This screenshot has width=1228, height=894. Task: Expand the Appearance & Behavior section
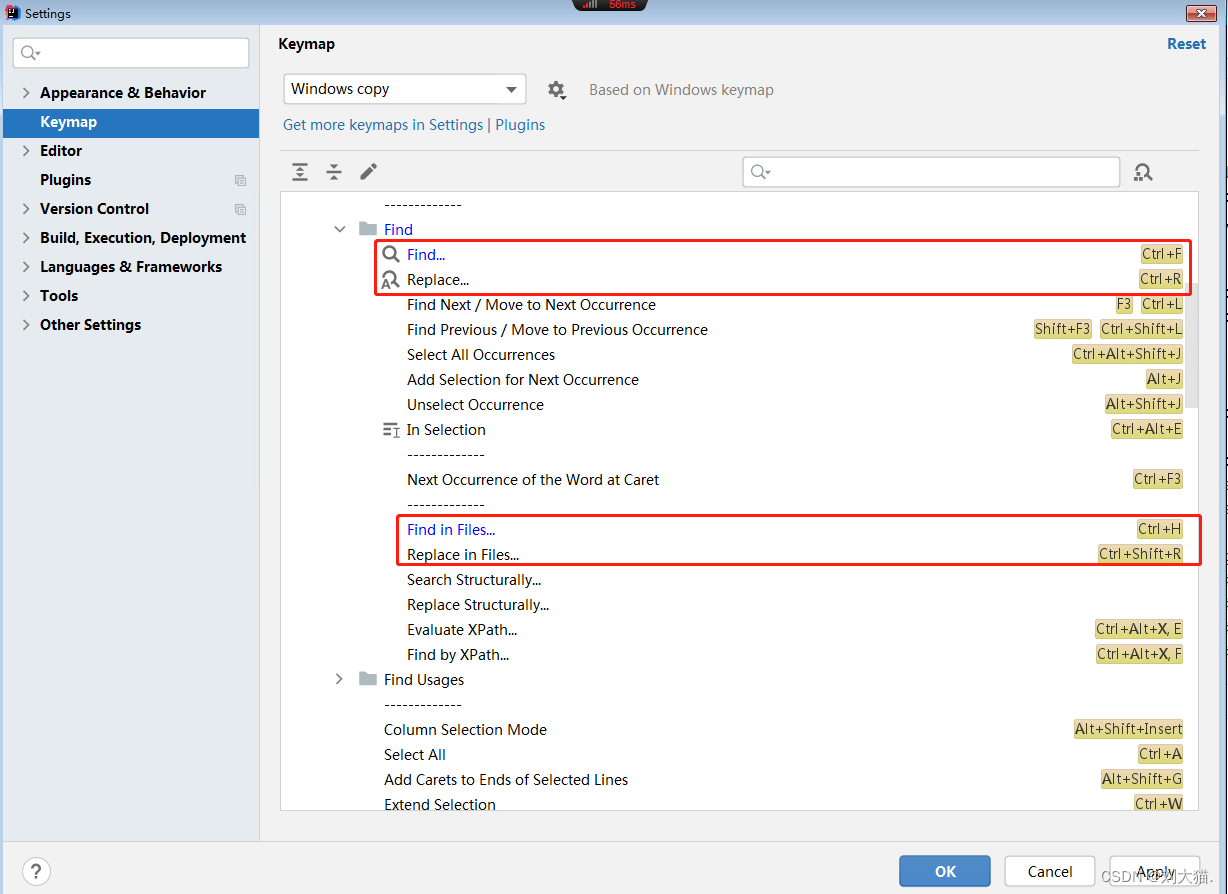[x=26, y=93]
